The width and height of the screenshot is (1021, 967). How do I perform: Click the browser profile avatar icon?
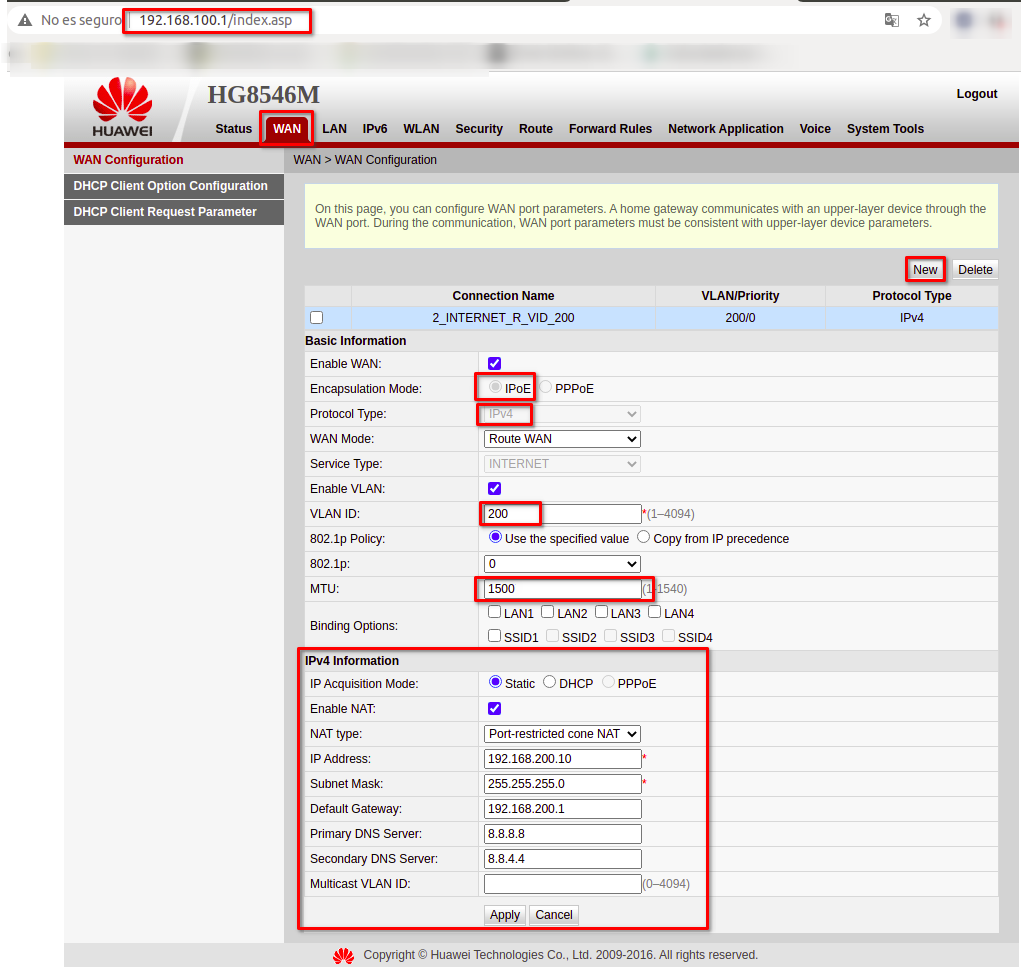click(962, 19)
